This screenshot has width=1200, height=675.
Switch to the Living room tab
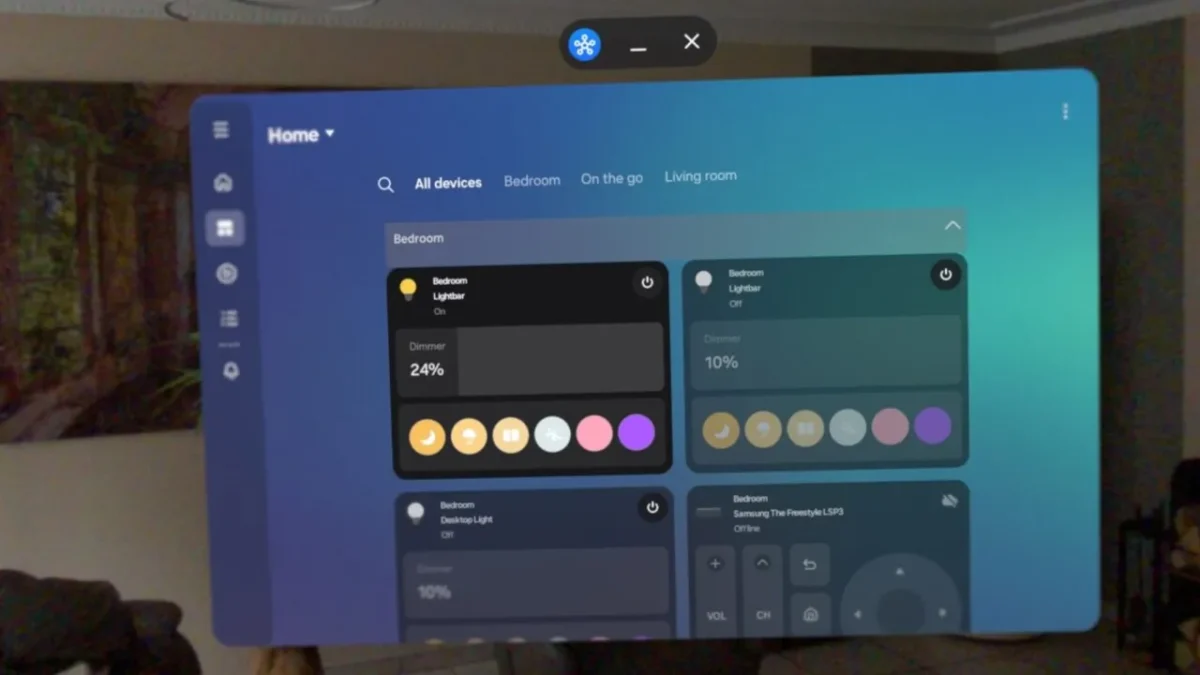click(x=700, y=175)
